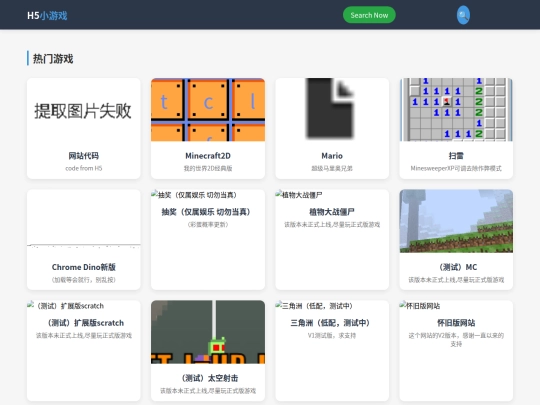
Task: Open the (测试) MC landscape thumbnail
Action: point(456,221)
